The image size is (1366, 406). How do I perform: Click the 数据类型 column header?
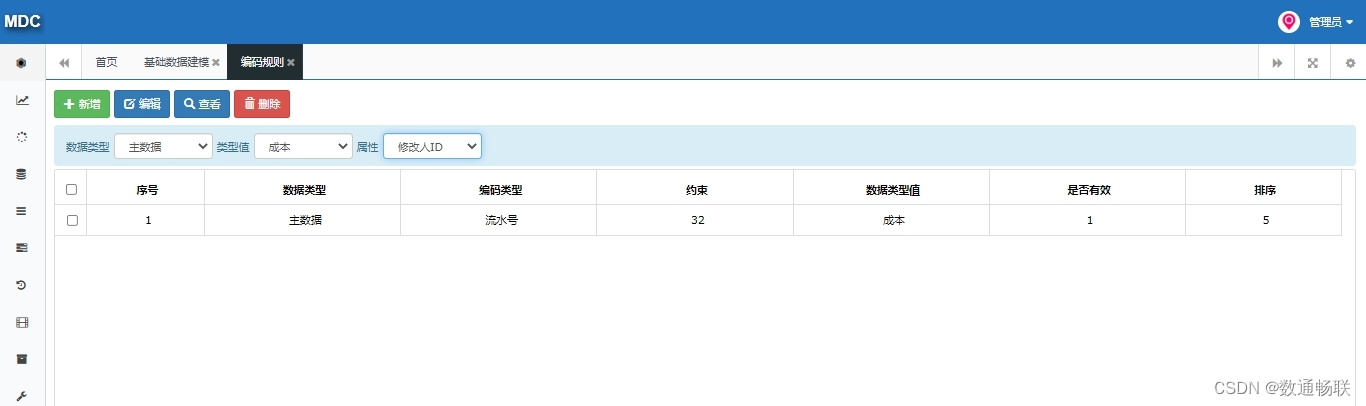click(x=304, y=189)
